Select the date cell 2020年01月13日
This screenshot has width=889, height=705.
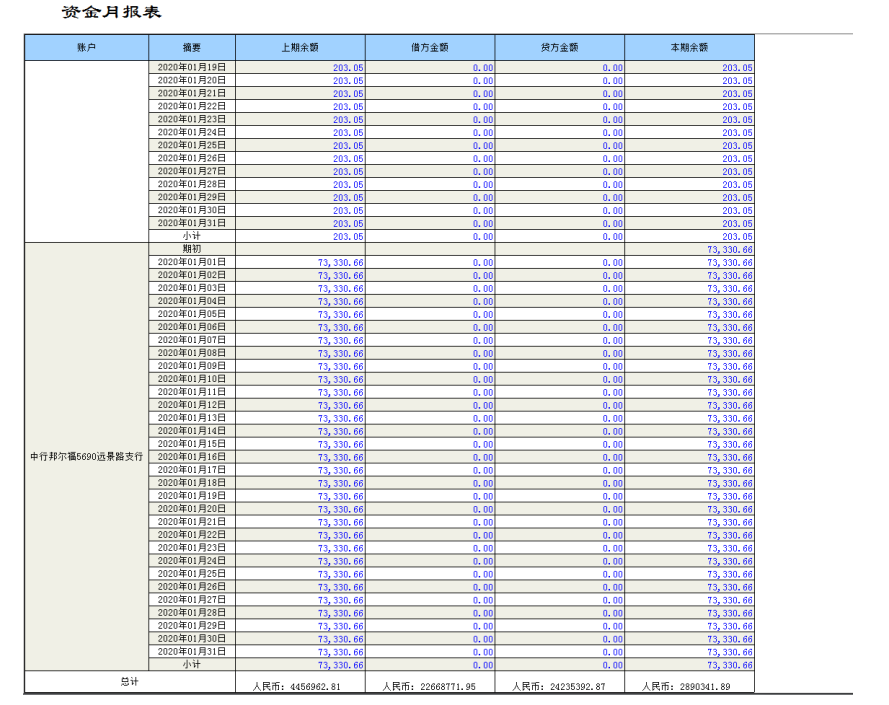click(192, 418)
